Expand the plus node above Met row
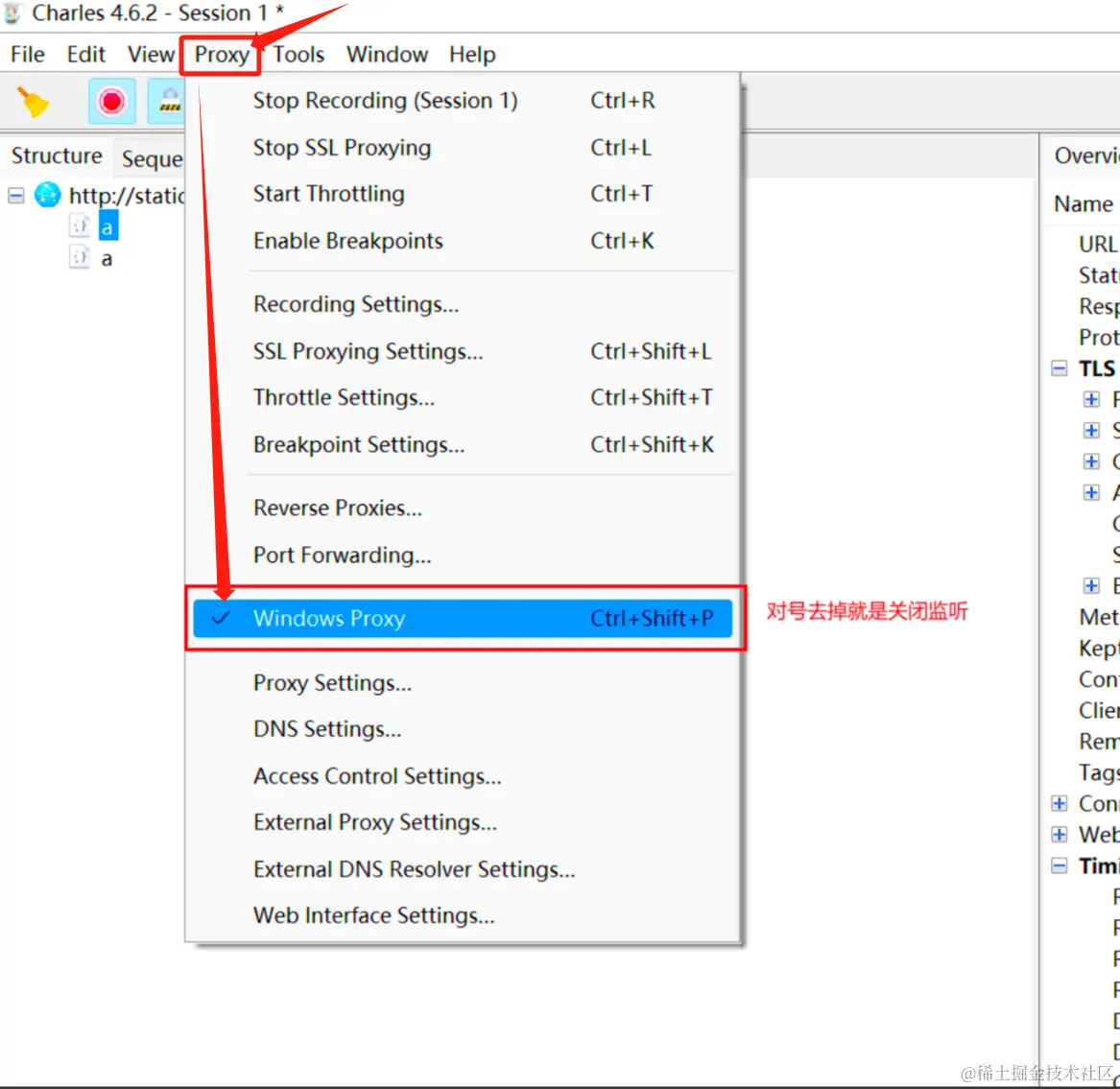The width and height of the screenshot is (1120, 1089). click(x=1090, y=585)
